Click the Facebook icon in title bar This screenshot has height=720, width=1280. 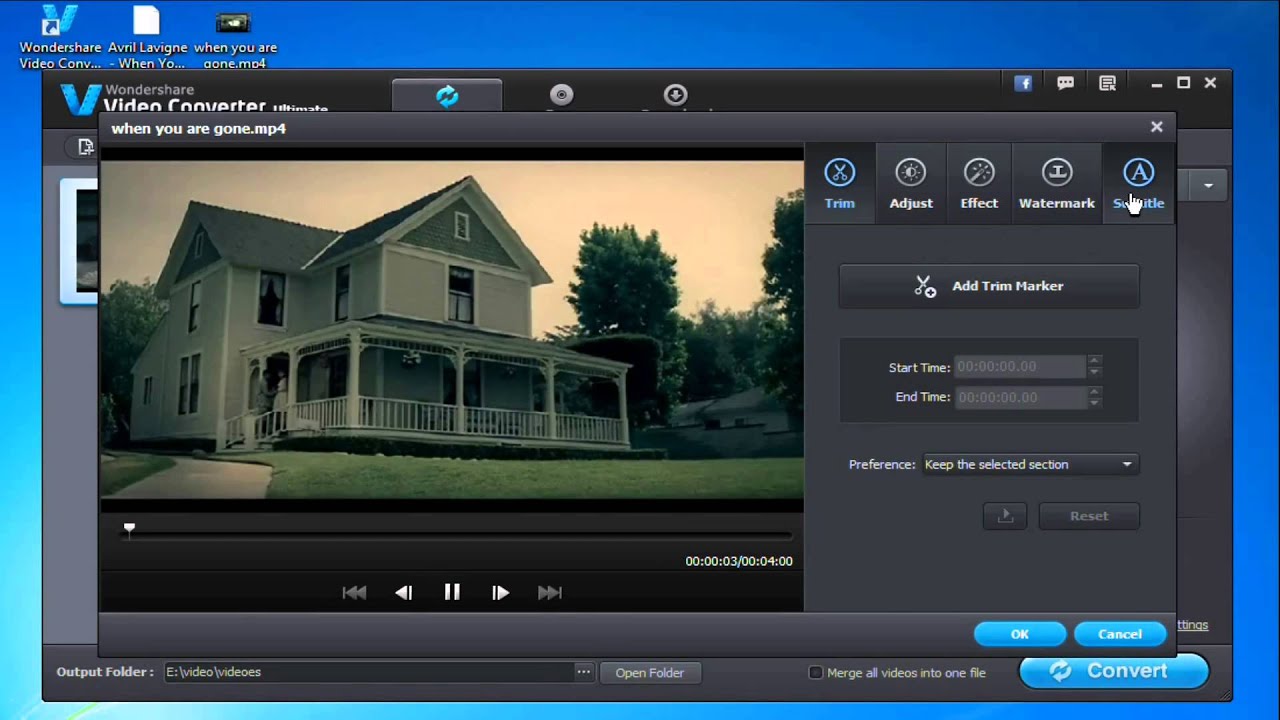1023,84
